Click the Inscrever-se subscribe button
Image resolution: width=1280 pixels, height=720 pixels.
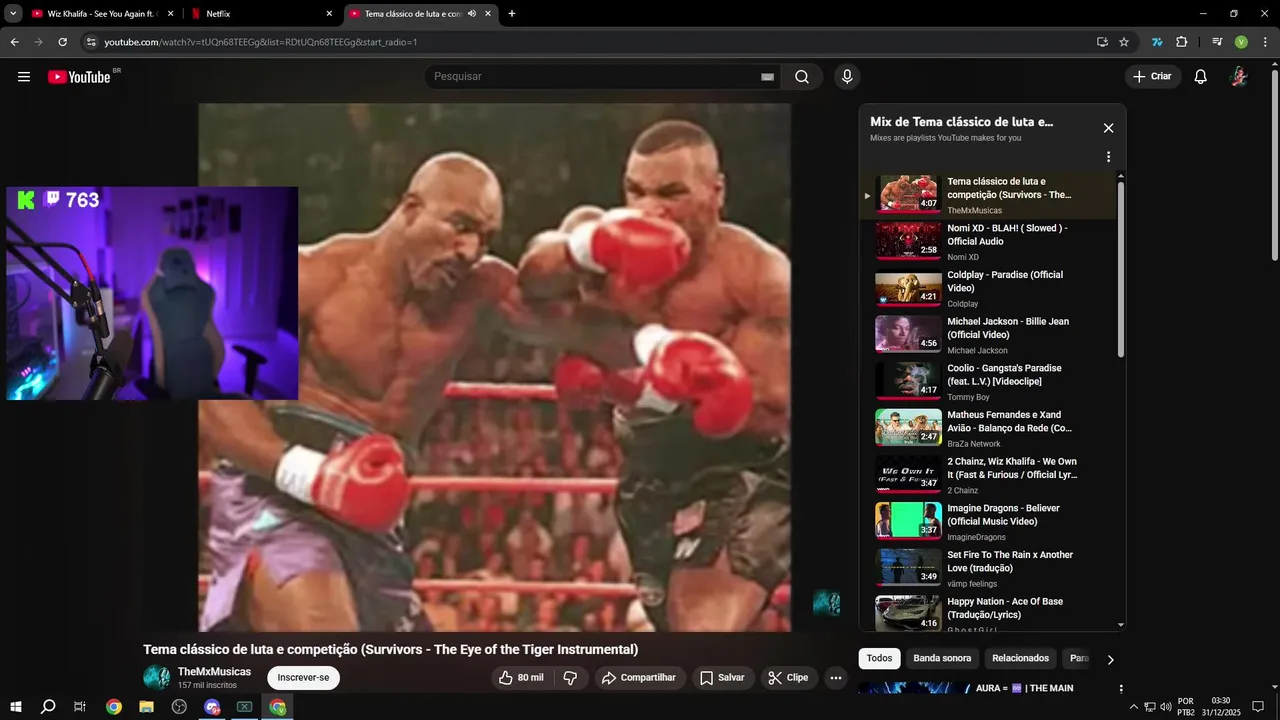tap(303, 678)
